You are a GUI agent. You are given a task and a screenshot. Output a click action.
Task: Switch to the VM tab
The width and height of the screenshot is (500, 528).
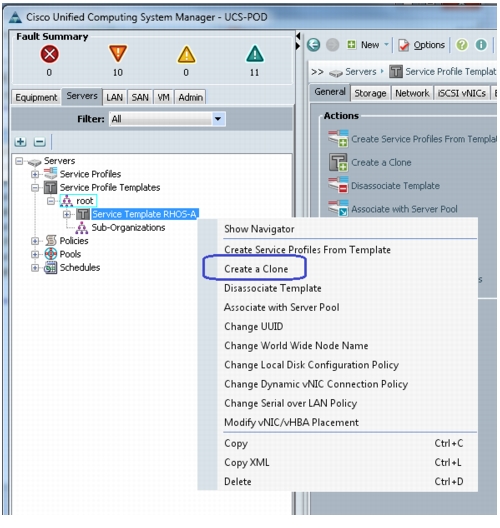(x=164, y=97)
